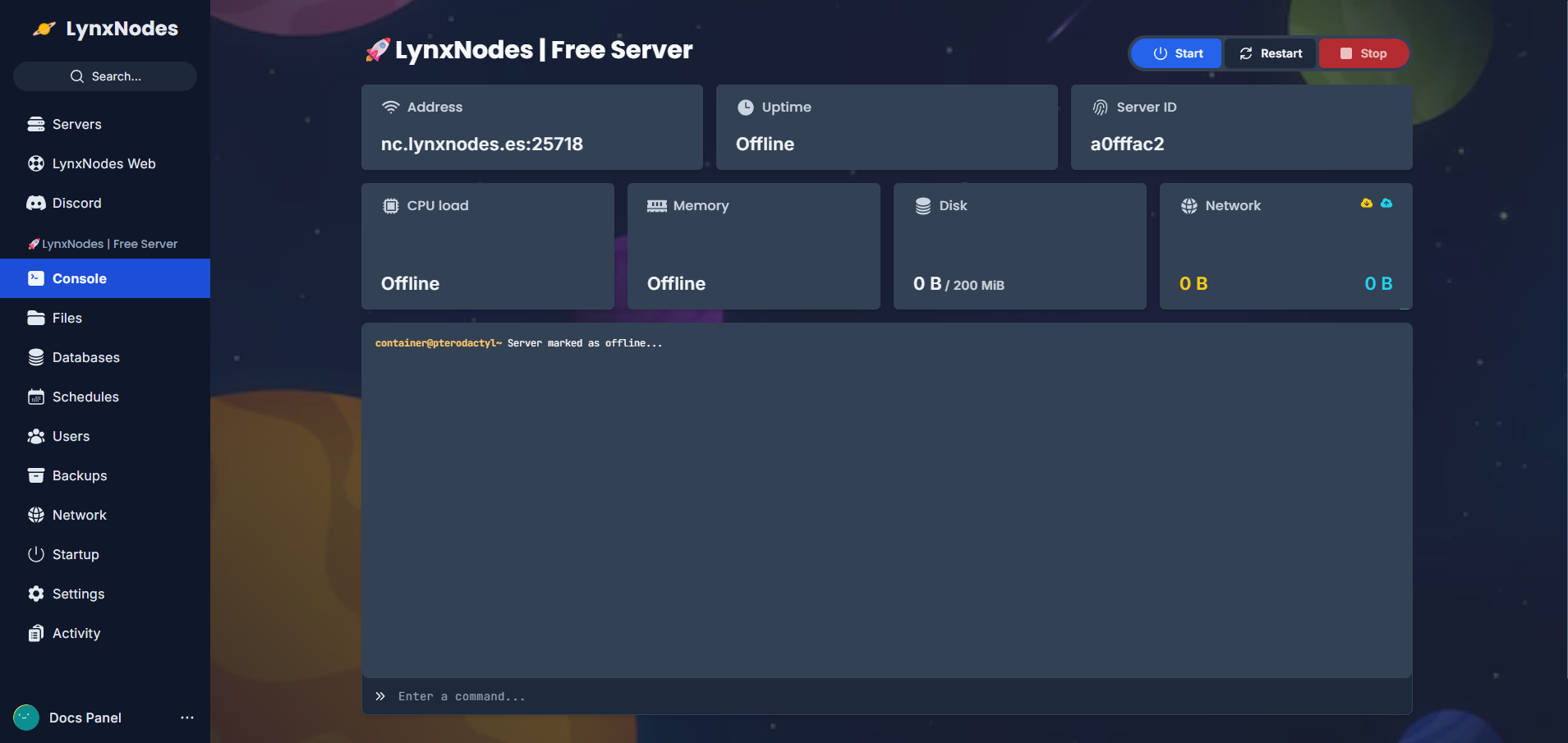The image size is (1568, 743).
Task: Click the server ID a0fffac2
Action: click(x=1127, y=144)
